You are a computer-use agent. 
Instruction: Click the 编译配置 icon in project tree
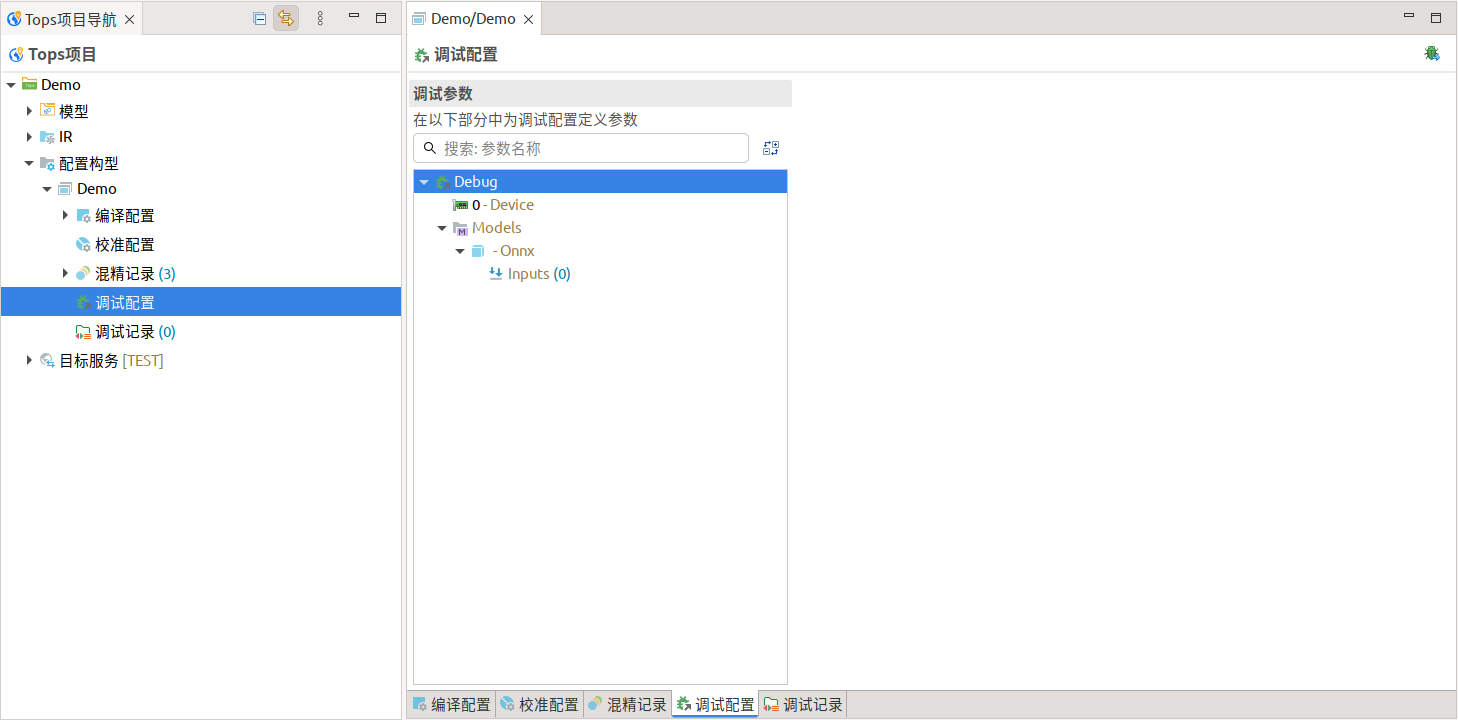tap(83, 216)
